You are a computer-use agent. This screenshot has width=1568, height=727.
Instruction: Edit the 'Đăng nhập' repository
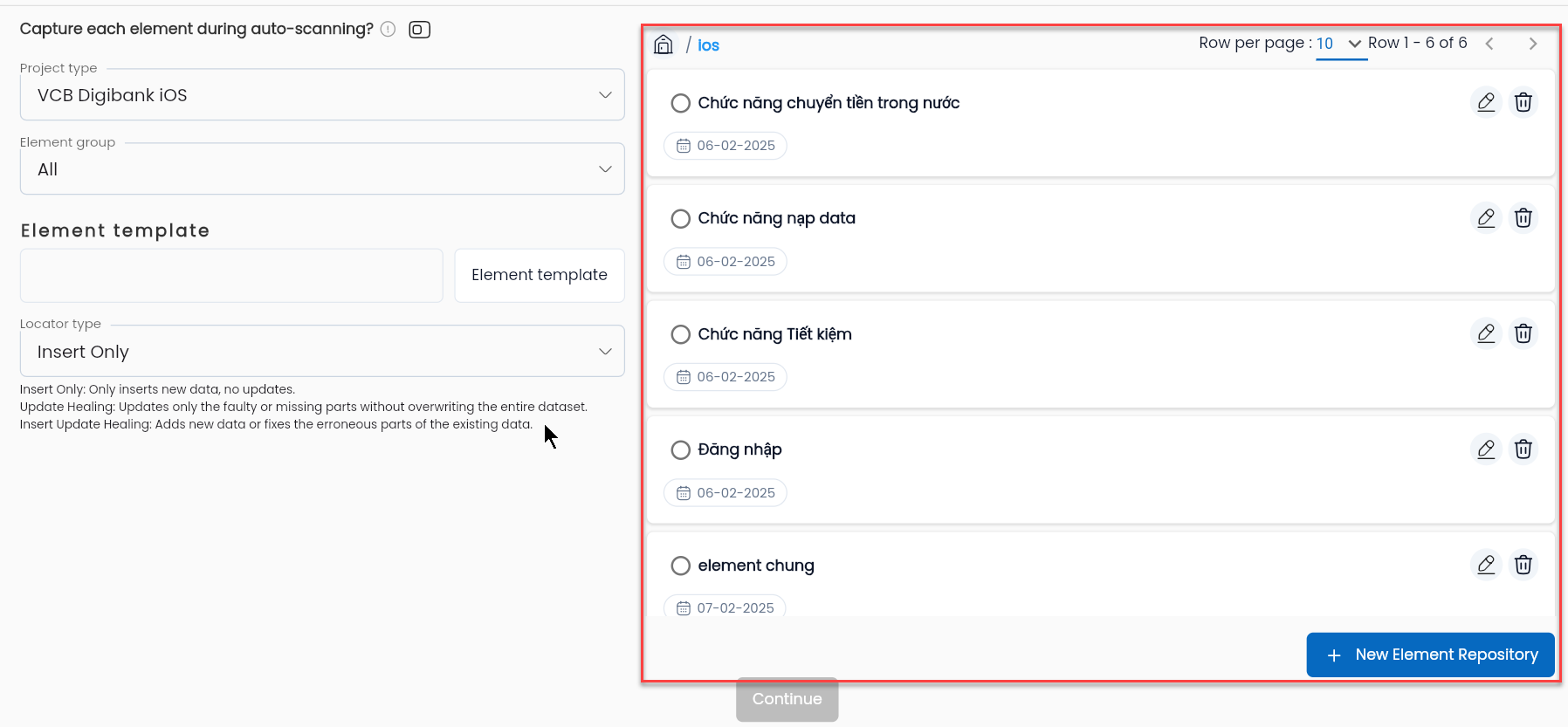click(x=1486, y=449)
